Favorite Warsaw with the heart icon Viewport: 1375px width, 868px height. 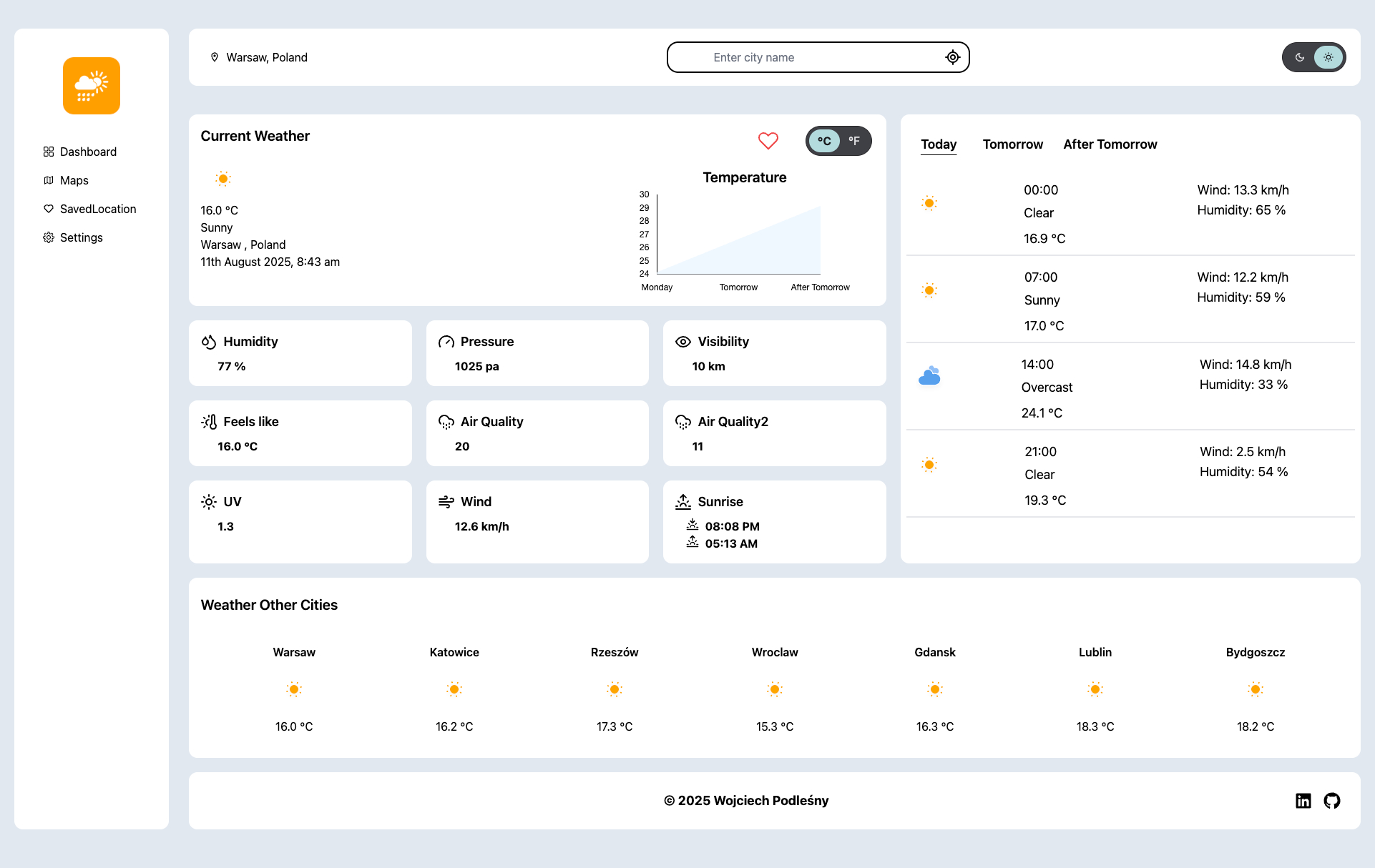tap(768, 141)
